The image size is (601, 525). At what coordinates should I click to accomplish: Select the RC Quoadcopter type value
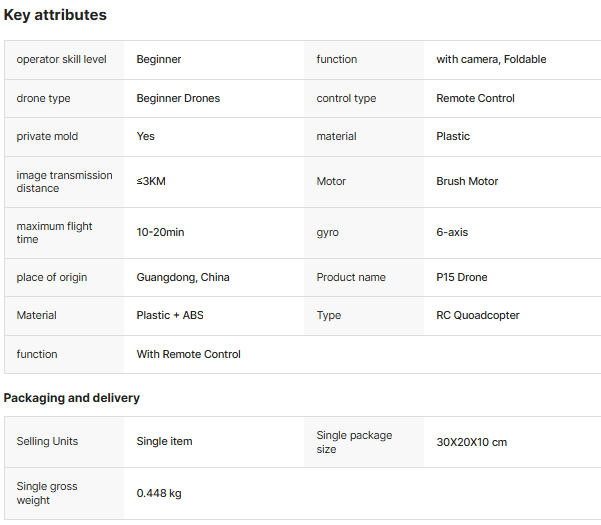pyautogui.click(x=478, y=315)
